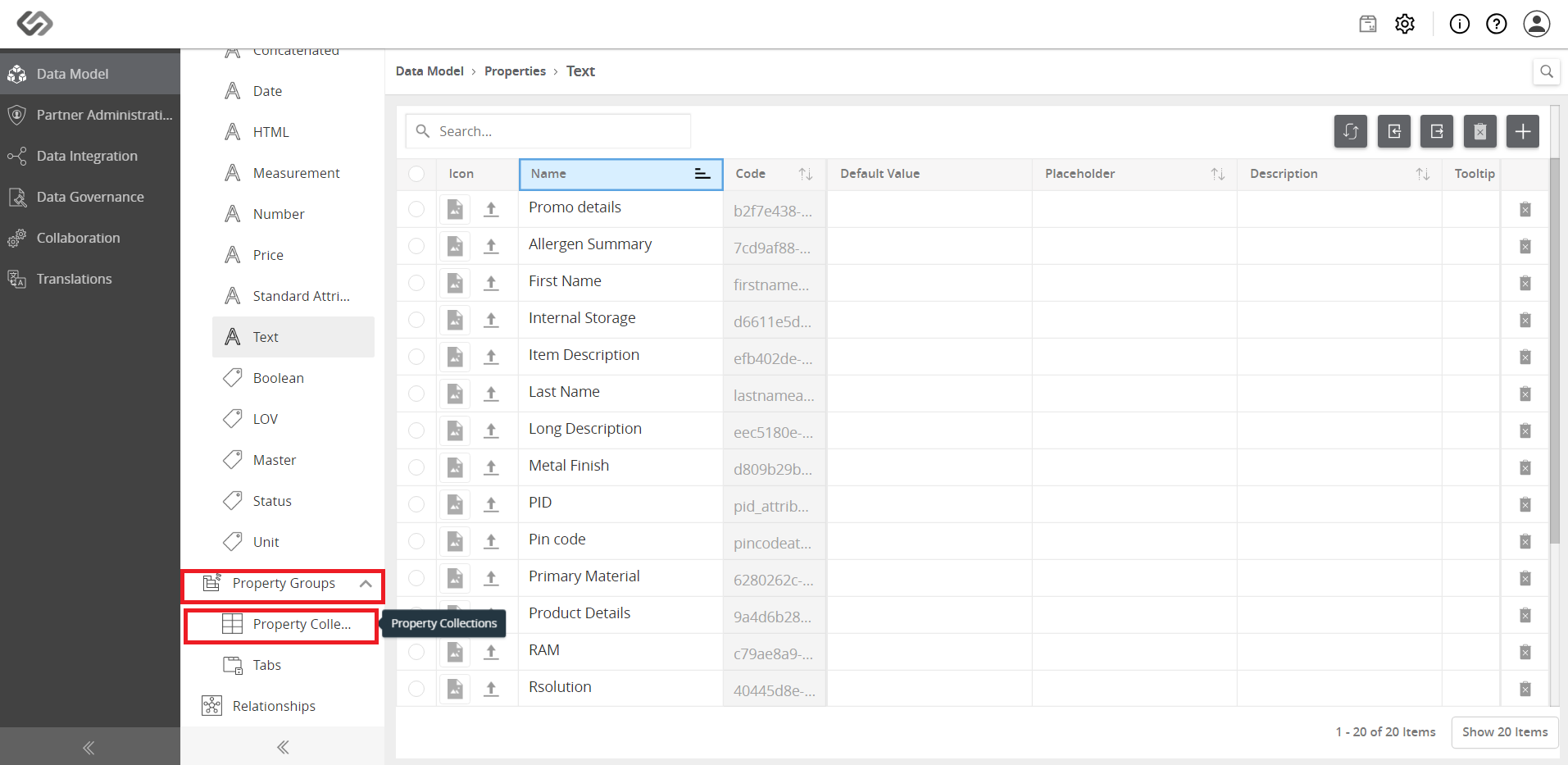
Task: Upload an icon for First Name
Action: pyautogui.click(x=491, y=283)
